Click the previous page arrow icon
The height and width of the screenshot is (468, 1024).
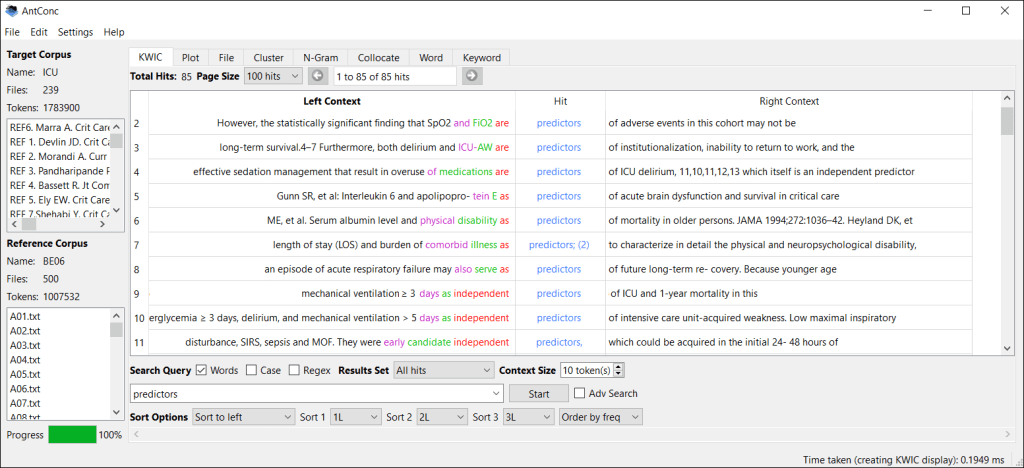tap(317, 76)
